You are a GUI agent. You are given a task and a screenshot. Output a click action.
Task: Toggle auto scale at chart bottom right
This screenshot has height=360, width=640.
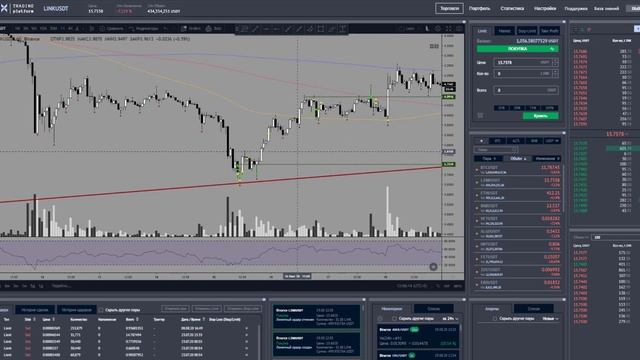click(458, 286)
